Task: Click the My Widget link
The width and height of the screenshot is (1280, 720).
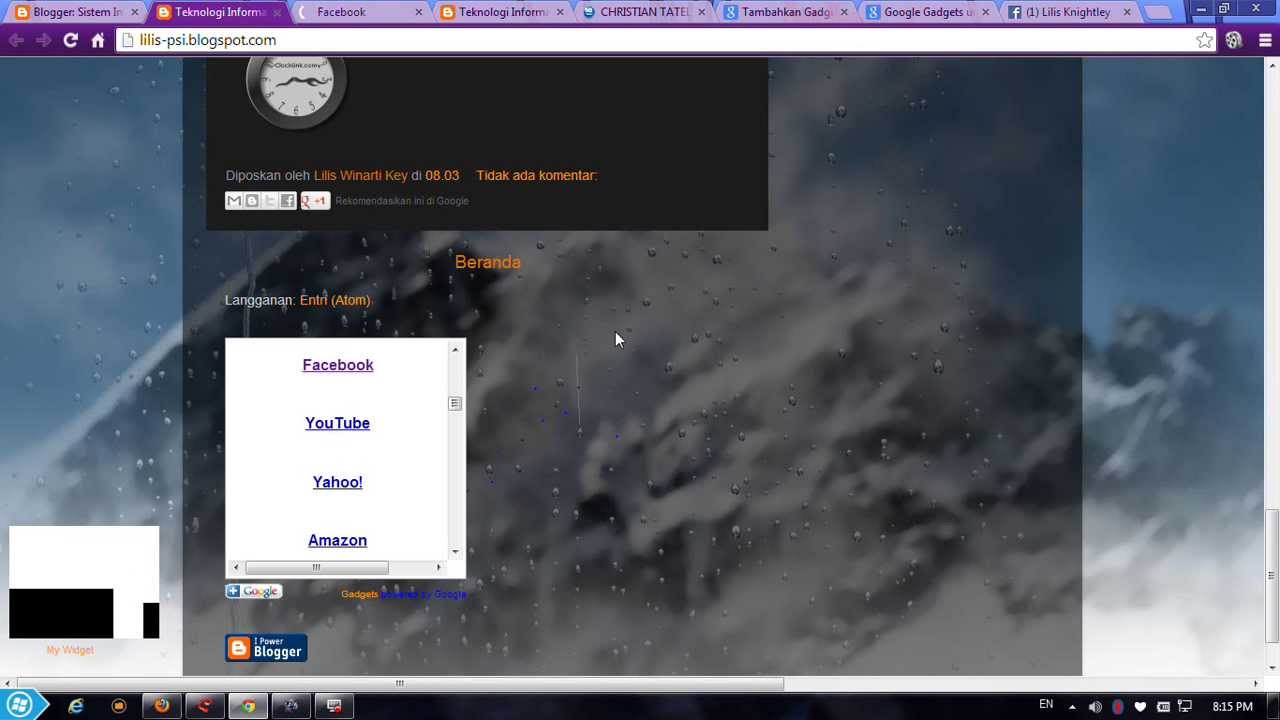Action: (x=70, y=650)
